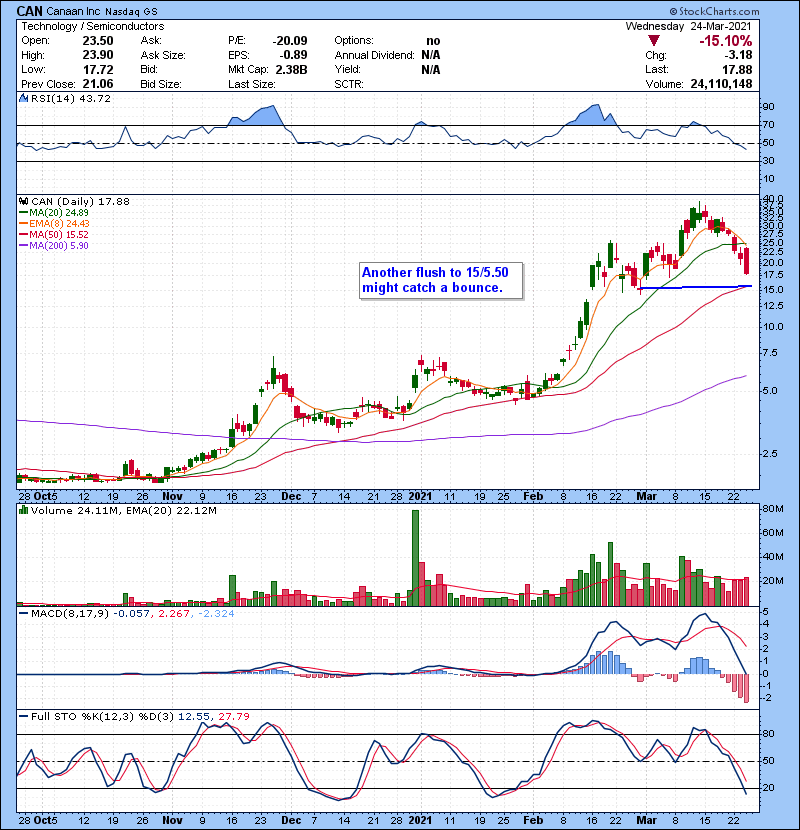
Task: Click the RSI(14) 43.72 label
Action: pos(71,98)
